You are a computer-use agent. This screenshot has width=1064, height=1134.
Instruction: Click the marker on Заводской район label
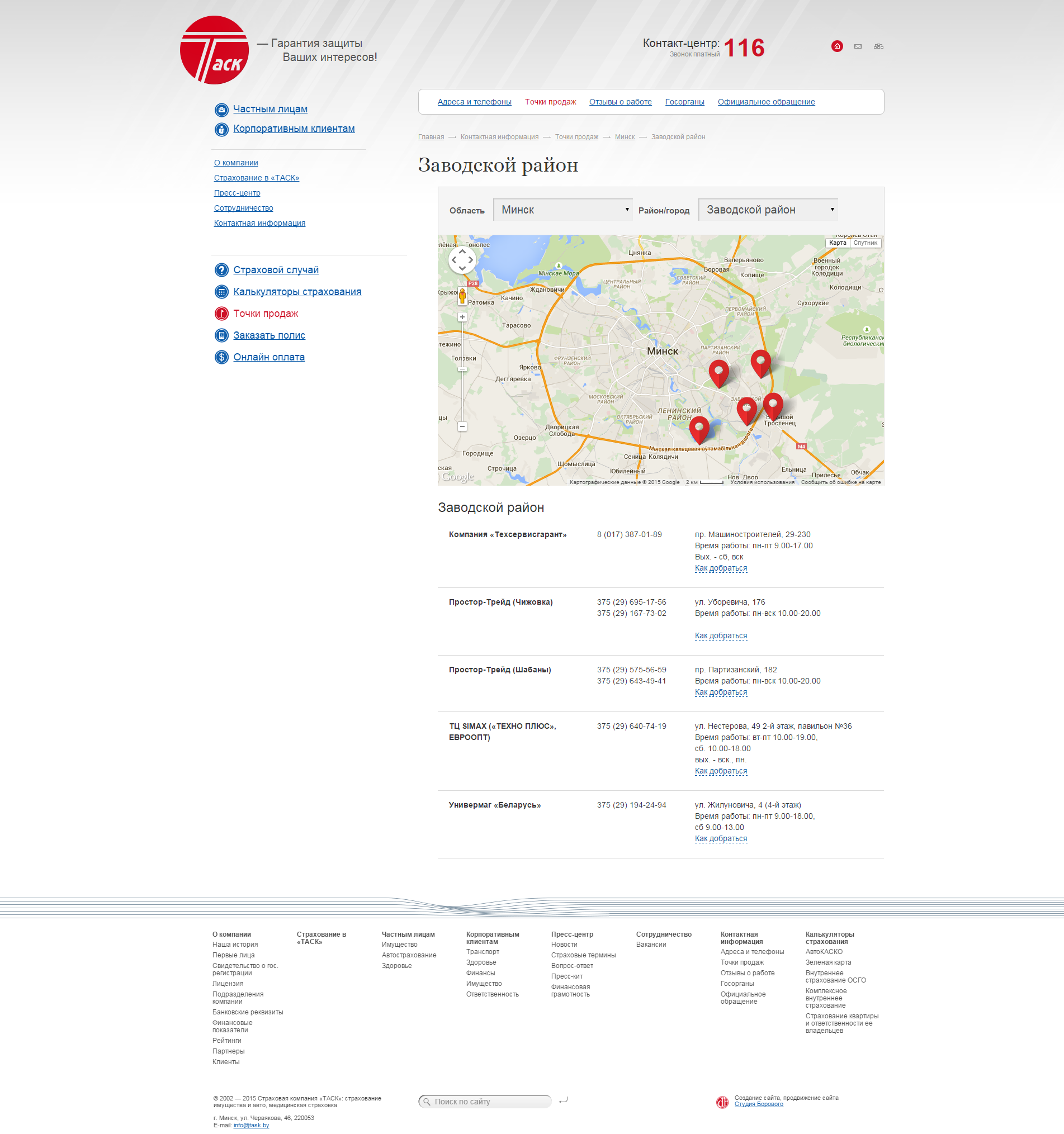[x=746, y=411]
